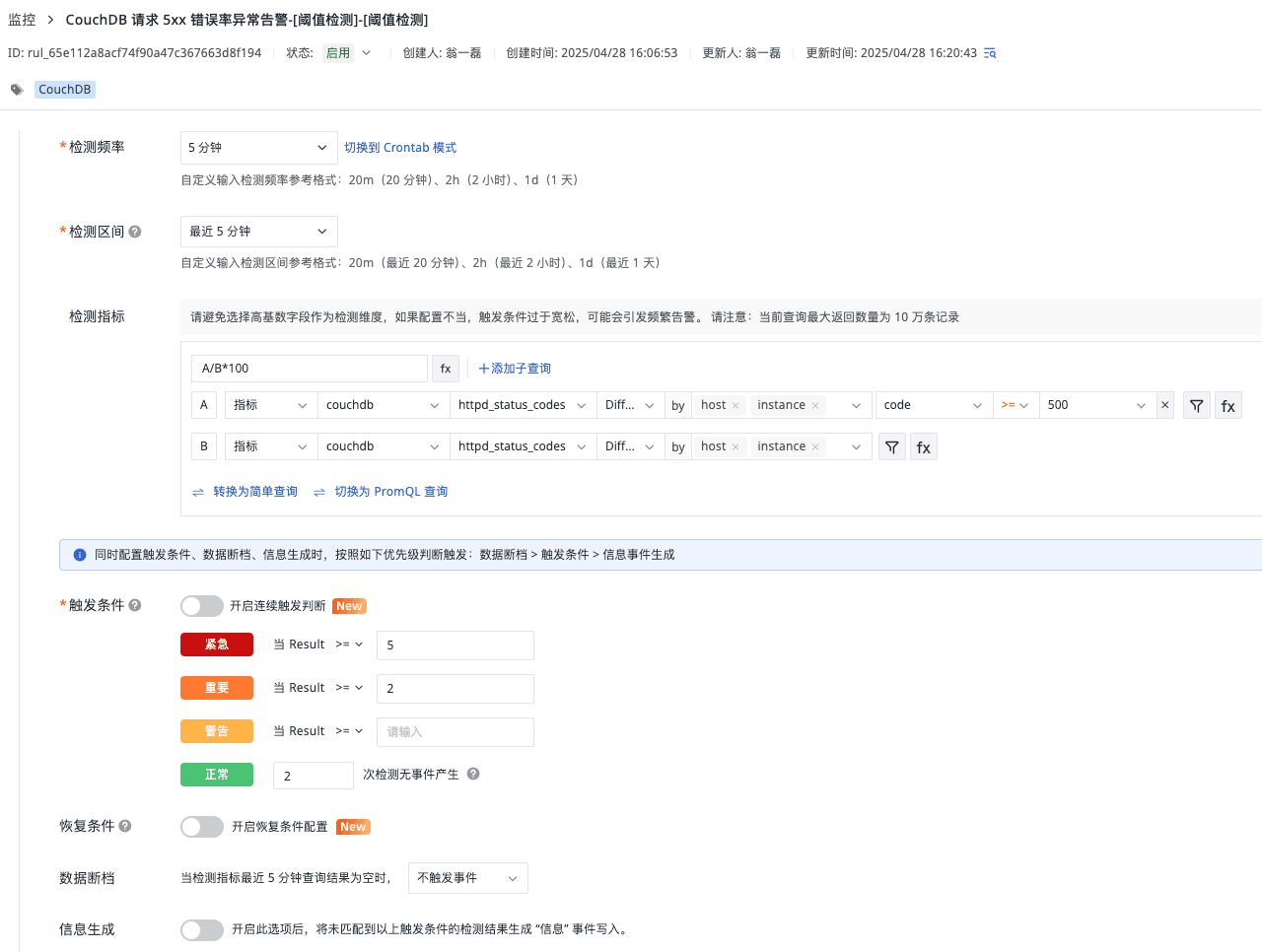Click 切换为 PromQL 查询 link

point(390,492)
